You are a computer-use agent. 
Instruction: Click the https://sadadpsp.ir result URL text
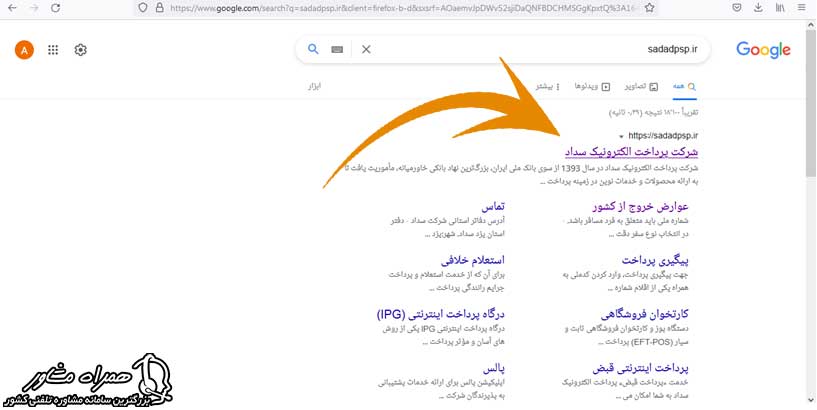663,135
